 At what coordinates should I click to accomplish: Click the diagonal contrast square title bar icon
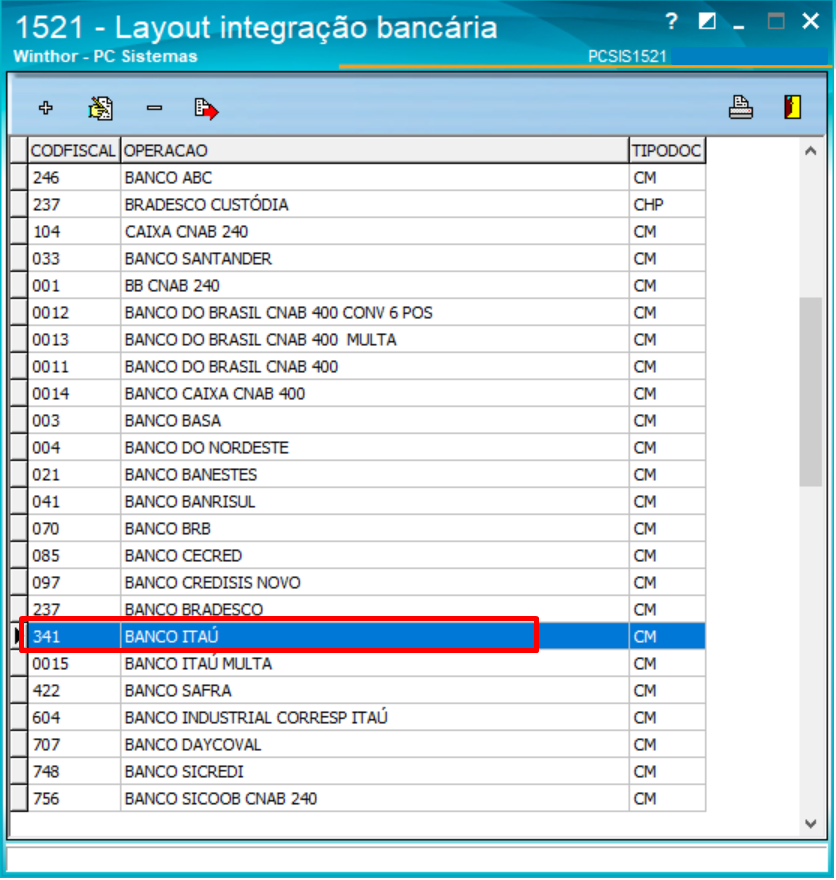[x=707, y=21]
